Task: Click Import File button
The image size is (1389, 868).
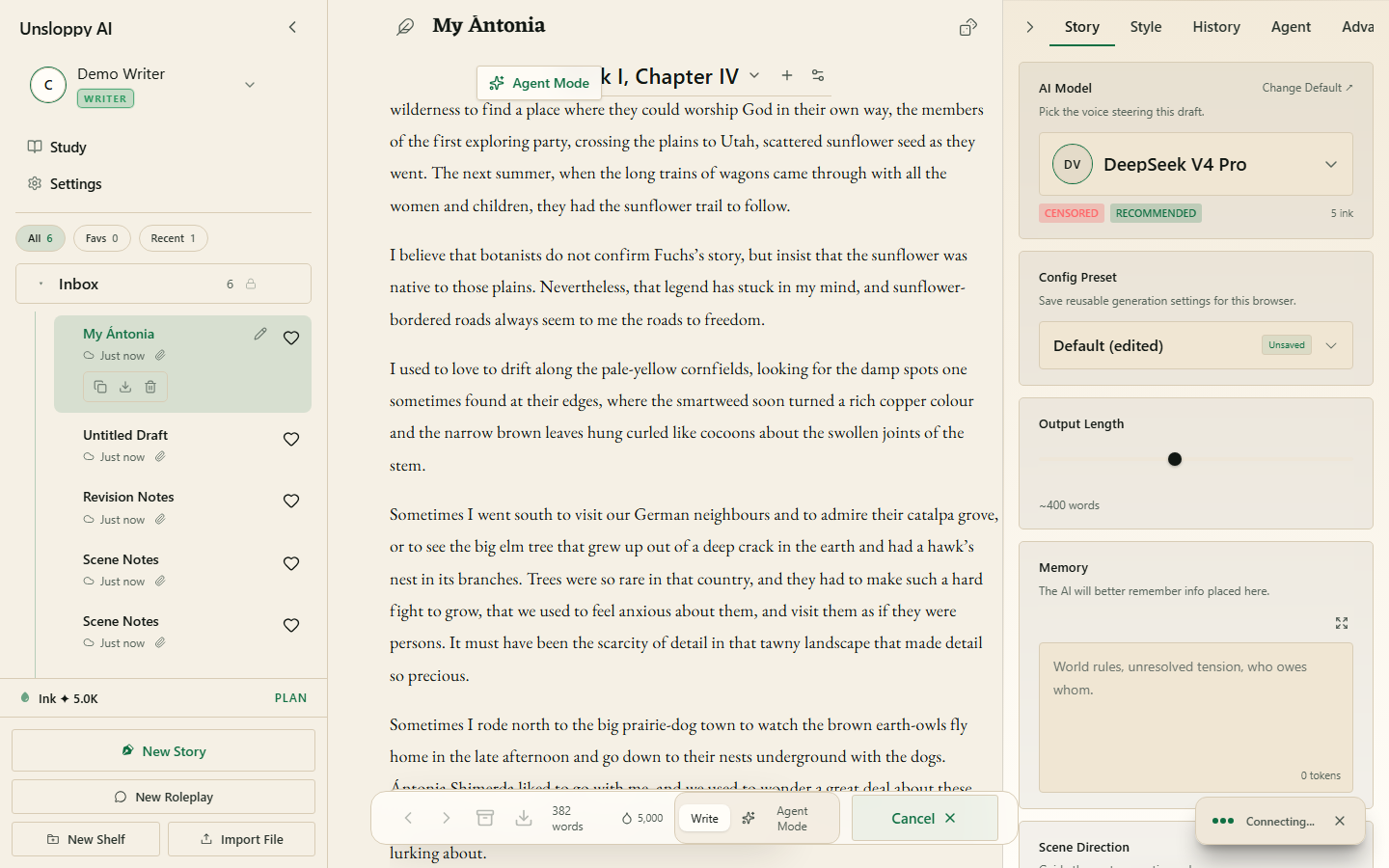Action: (x=241, y=839)
